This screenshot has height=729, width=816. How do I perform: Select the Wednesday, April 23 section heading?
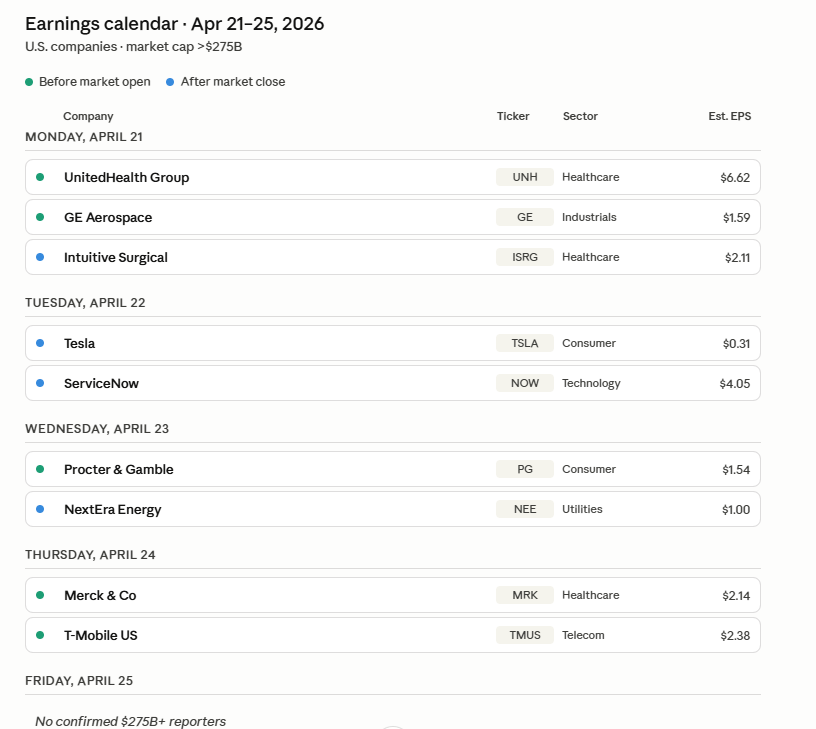click(x=97, y=428)
